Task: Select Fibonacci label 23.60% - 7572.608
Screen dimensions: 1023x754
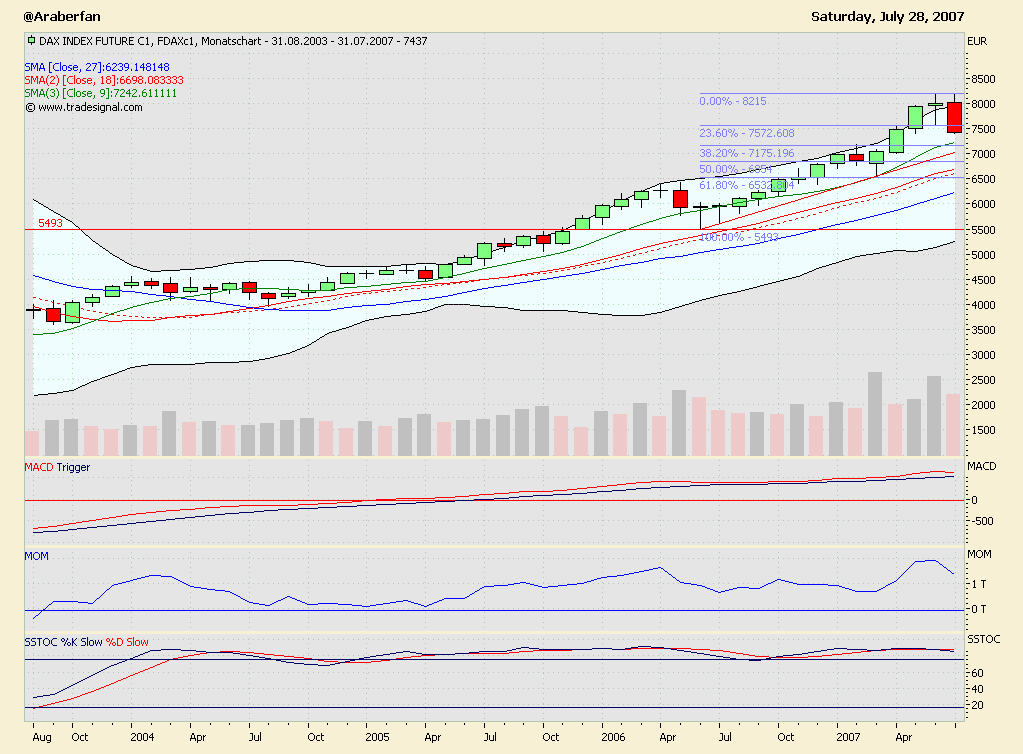Action: coord(747,133)
